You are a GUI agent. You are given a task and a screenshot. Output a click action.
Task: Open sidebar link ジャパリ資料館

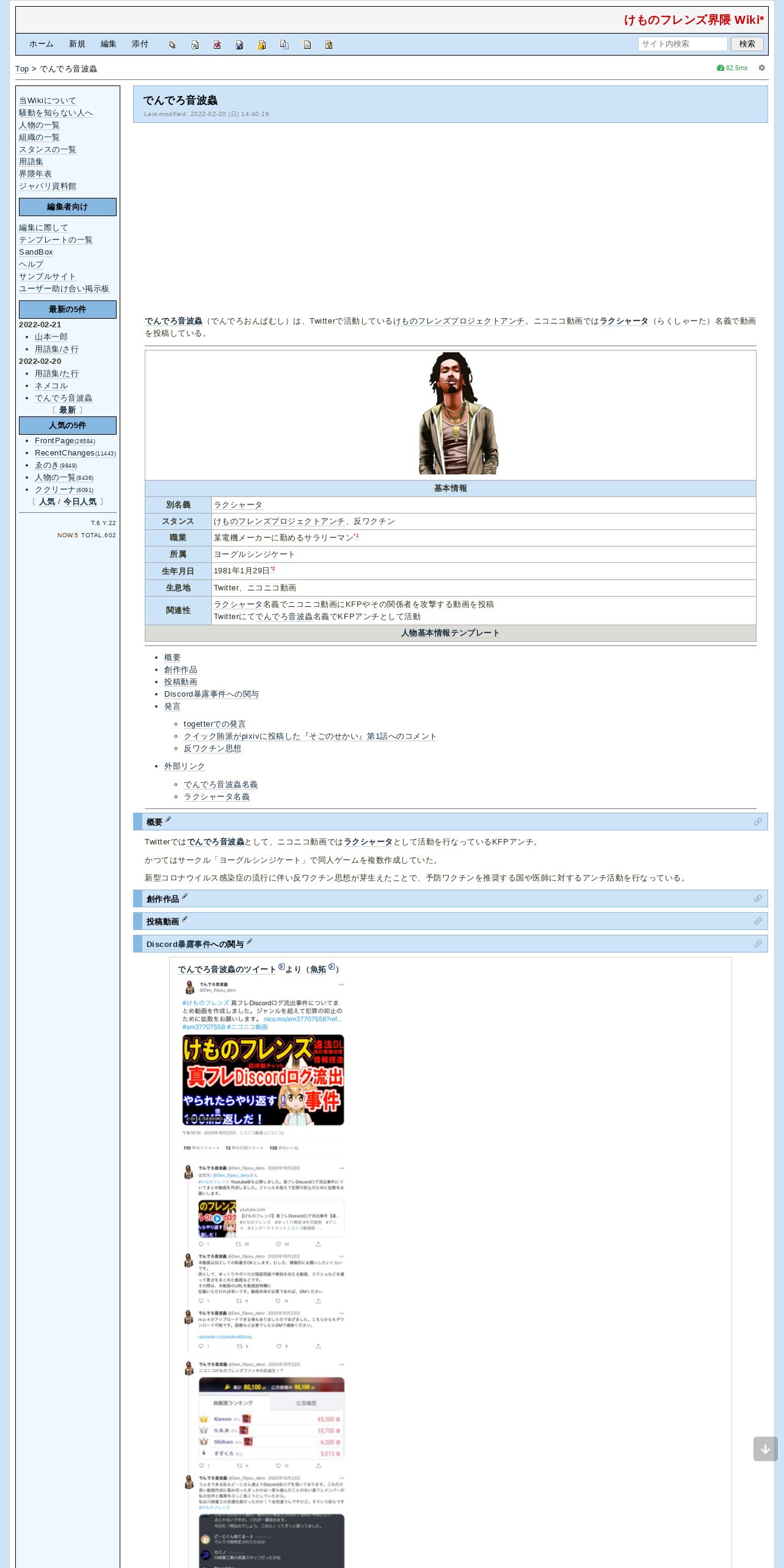(x=48, y=186)
